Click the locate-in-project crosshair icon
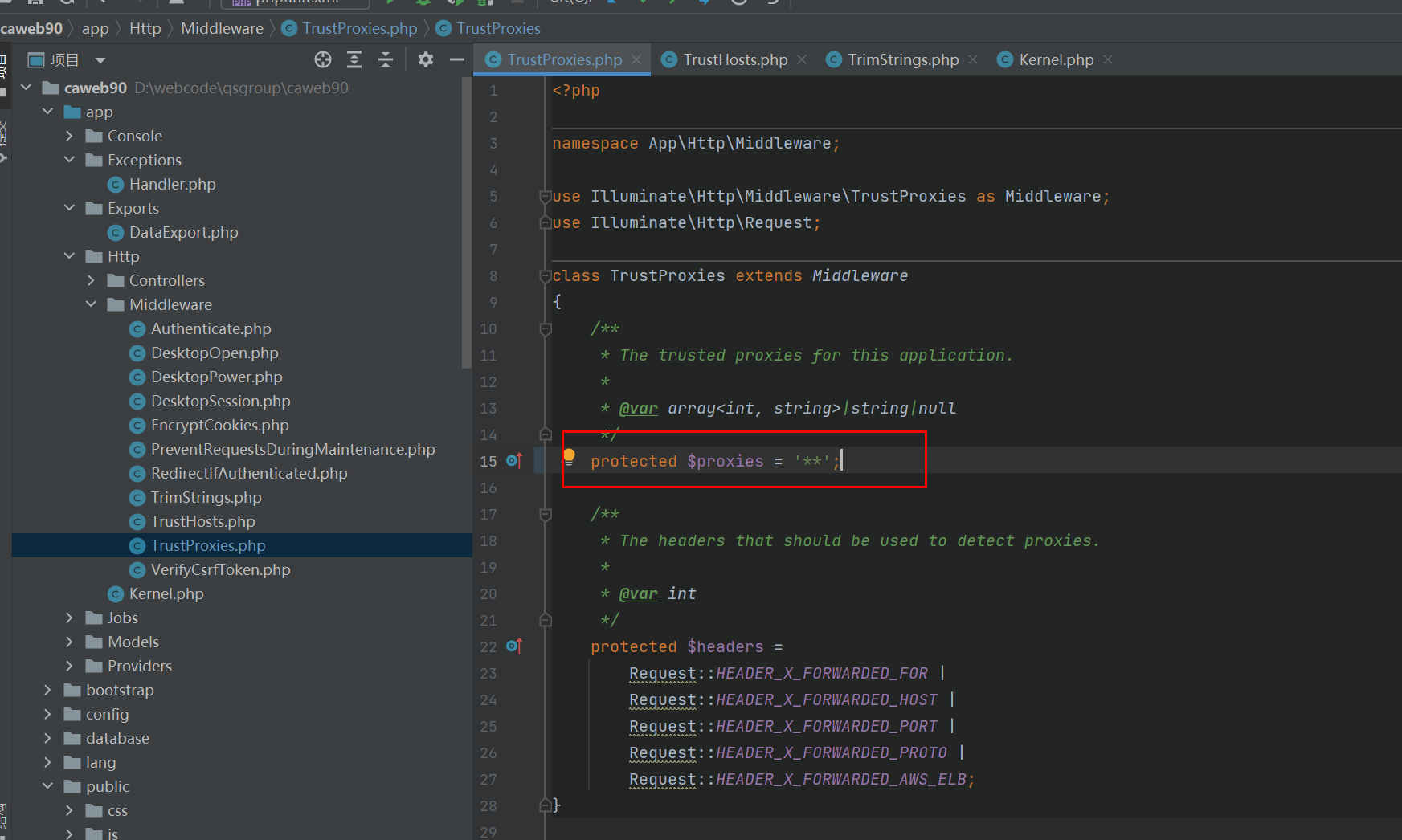This screenshot has height=840, width=1402. (x=323, y=59)
